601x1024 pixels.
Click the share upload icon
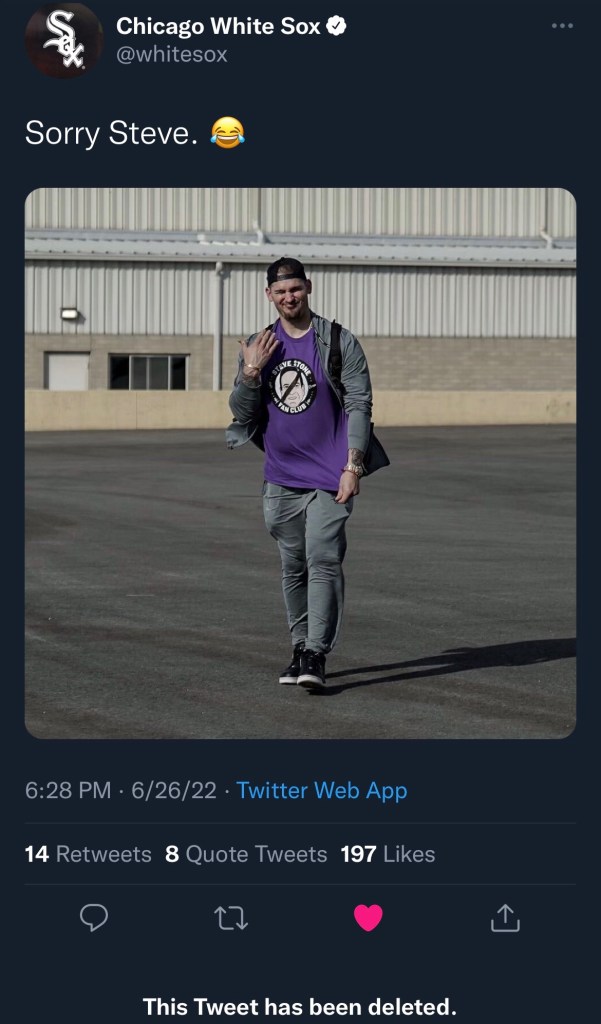click(506, 917)
